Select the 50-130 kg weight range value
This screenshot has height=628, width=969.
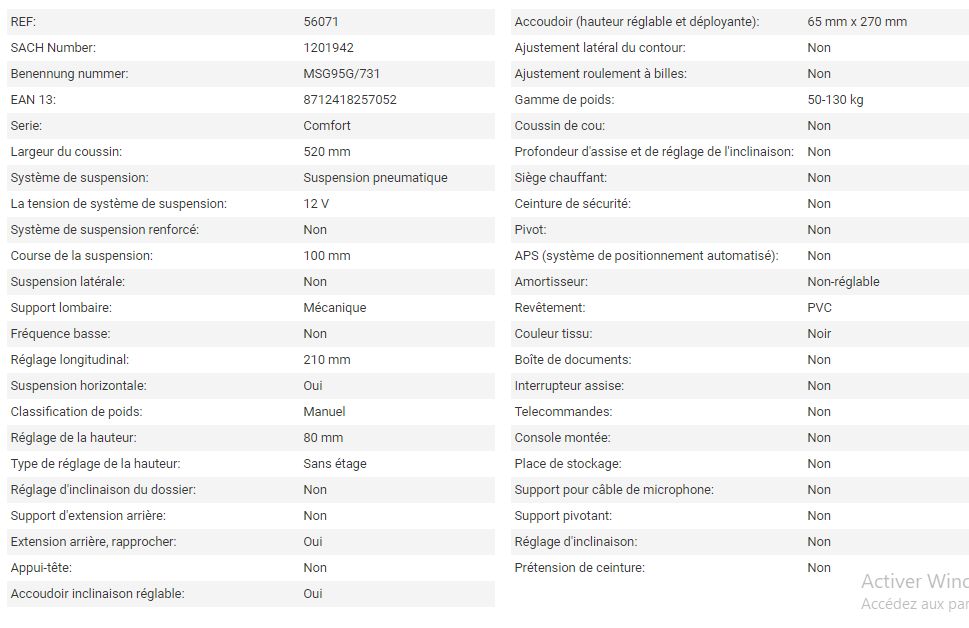tap(835, 100)
